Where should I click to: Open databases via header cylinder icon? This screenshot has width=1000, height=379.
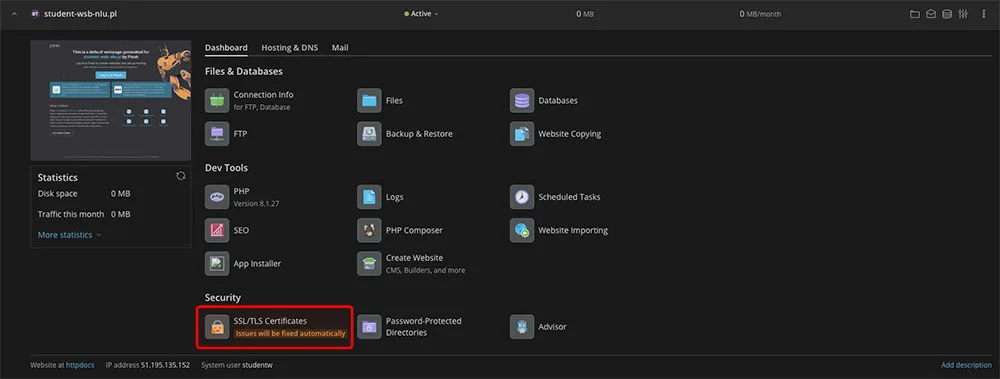[x=948, y=13]
